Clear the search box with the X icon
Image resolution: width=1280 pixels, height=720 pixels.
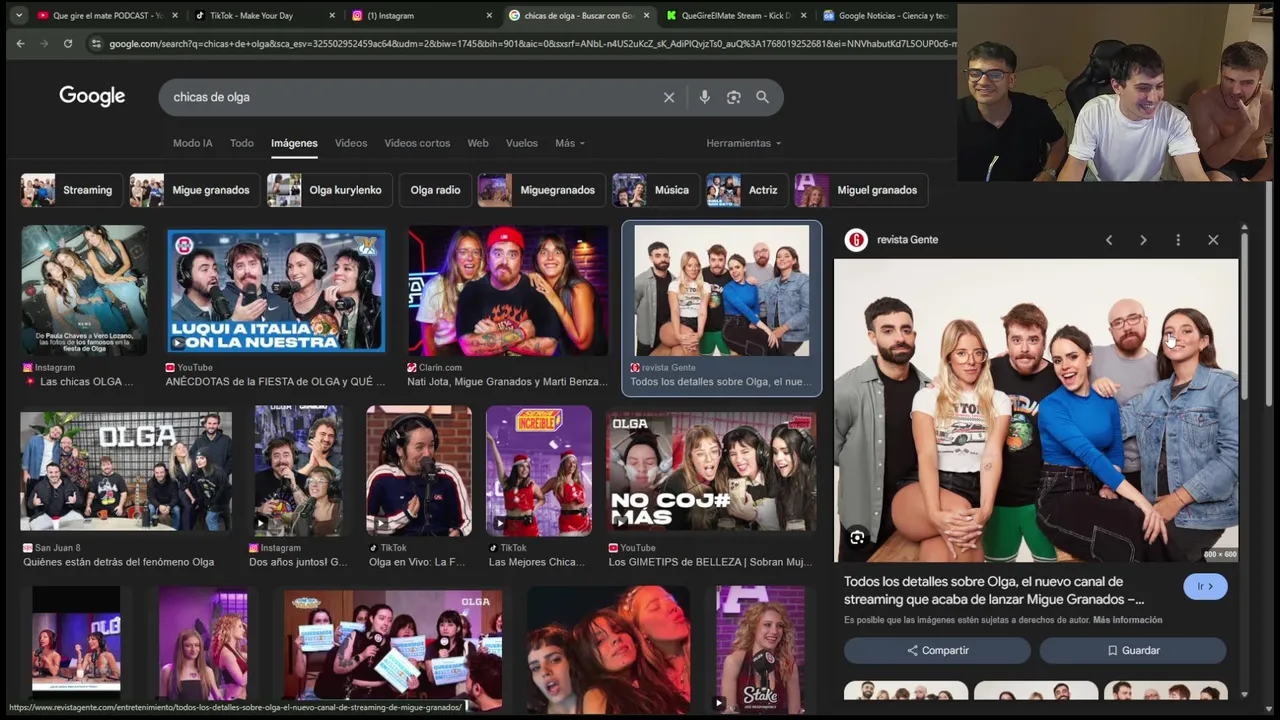669,97
